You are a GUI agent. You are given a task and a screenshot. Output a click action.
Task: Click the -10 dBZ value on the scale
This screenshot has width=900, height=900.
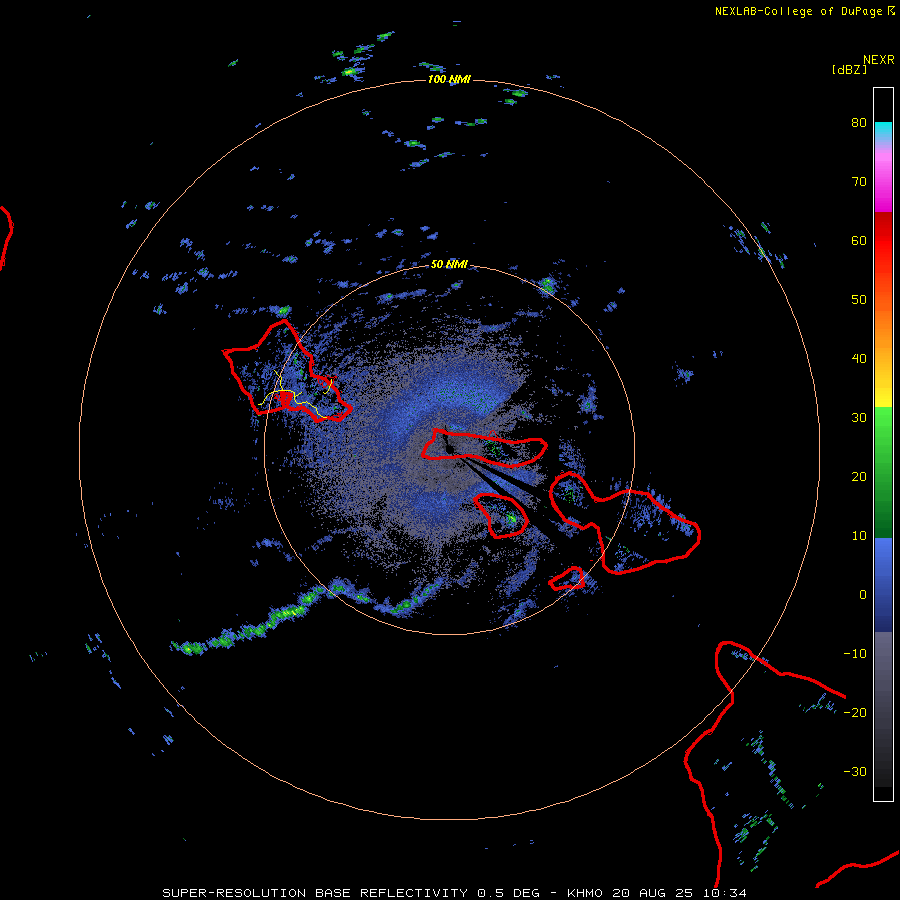(855, 654)
